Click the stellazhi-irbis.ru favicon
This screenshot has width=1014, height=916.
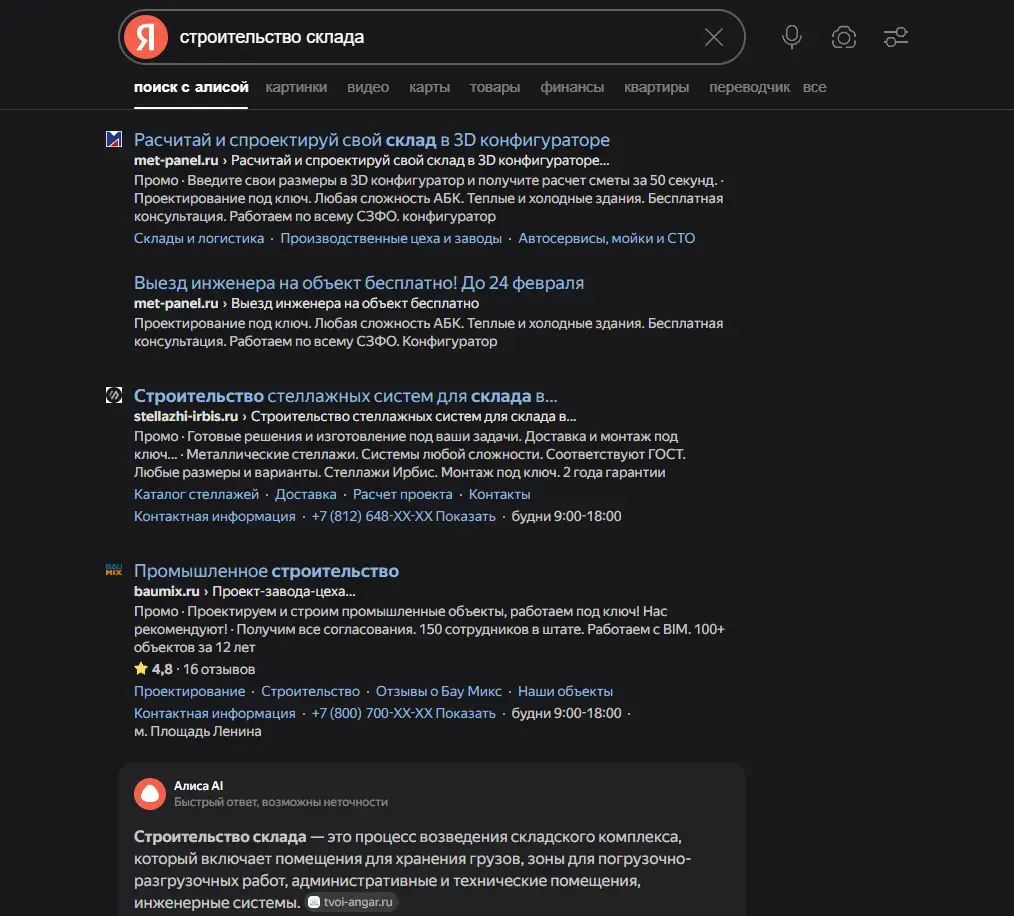pos(114,395)
